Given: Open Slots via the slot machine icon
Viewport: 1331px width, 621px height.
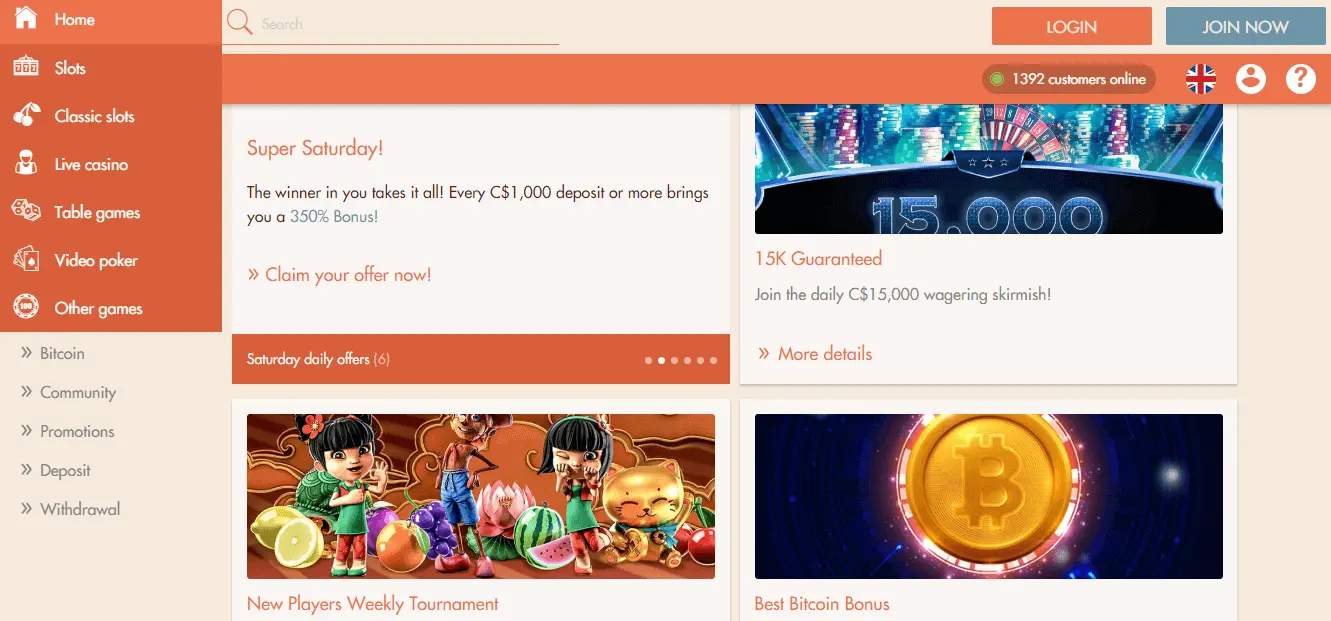Looking at the screenshot, I should (x=26, y=67).
